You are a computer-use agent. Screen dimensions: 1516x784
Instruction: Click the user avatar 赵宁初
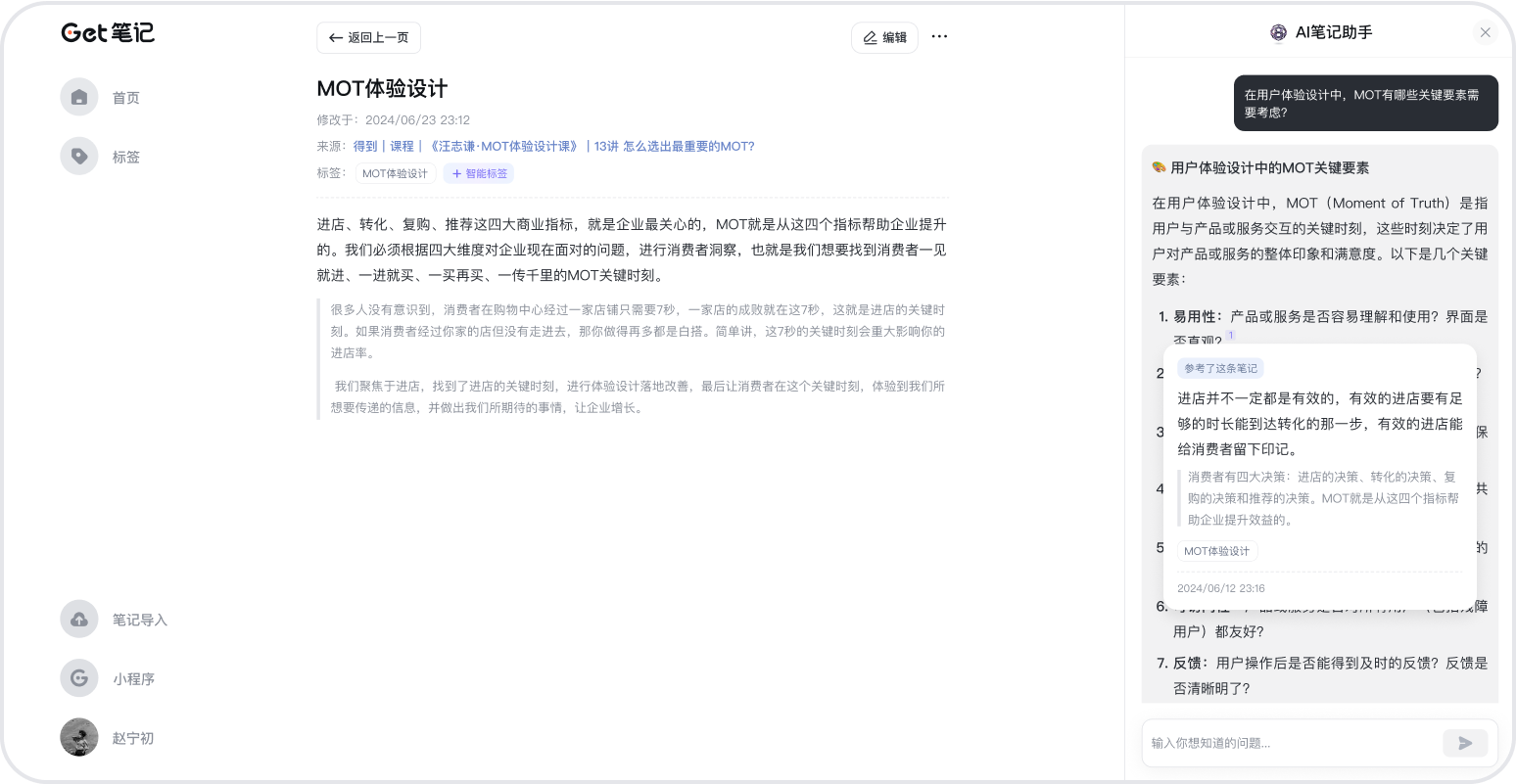click(x=79, y=737)
